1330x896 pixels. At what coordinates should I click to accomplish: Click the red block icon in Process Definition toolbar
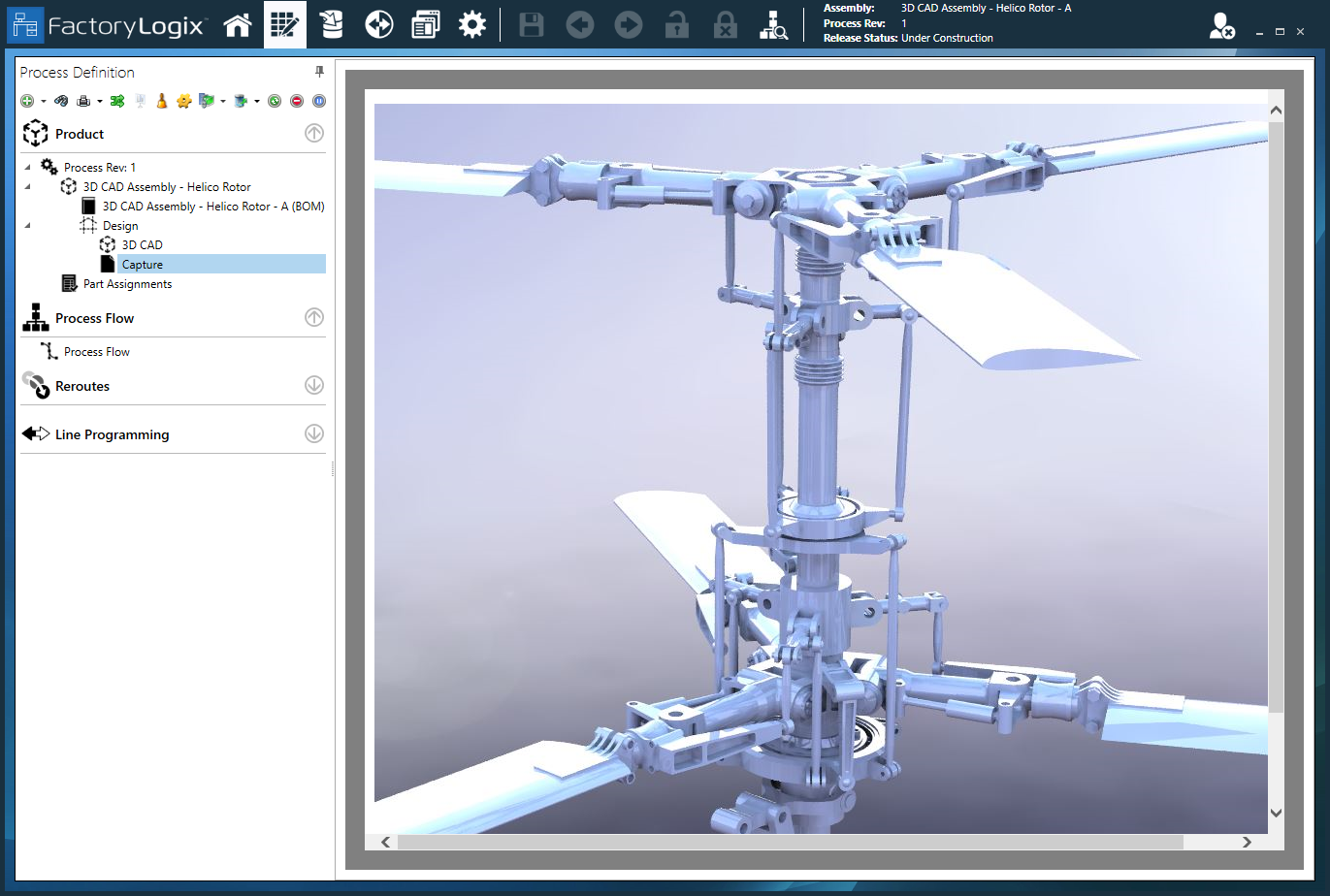tap(297, 100)
